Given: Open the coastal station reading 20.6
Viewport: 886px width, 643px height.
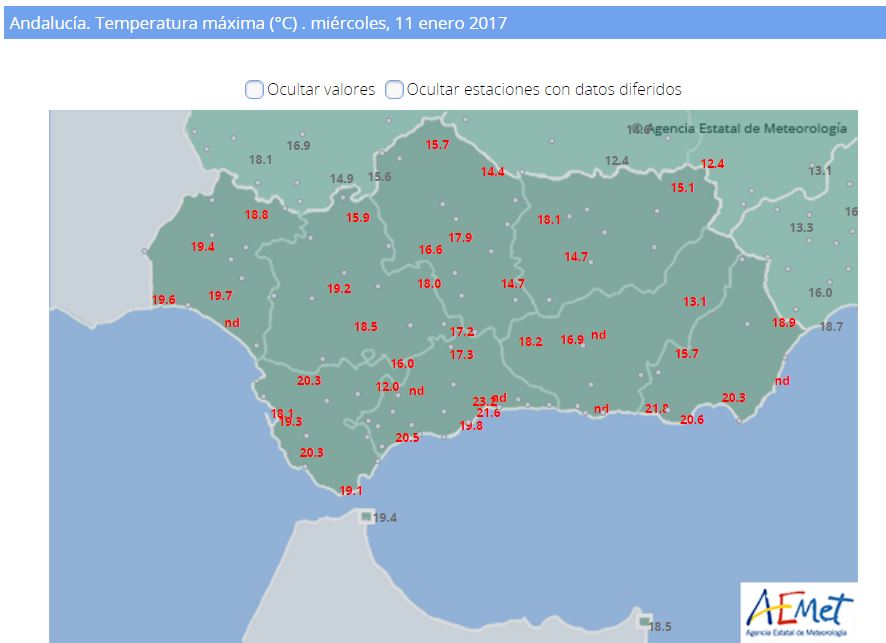Looking at the screenshot, I should (x=692, y=420).
